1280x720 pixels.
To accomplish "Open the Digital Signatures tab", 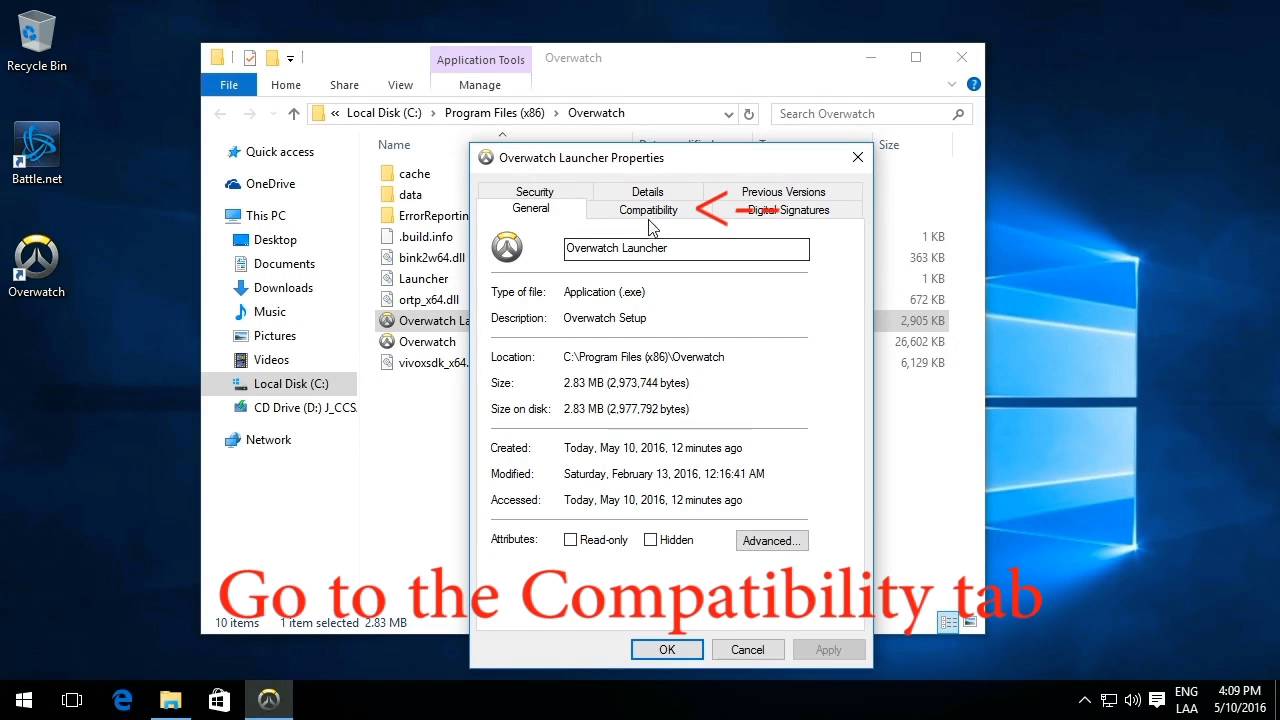I will 789,210.
